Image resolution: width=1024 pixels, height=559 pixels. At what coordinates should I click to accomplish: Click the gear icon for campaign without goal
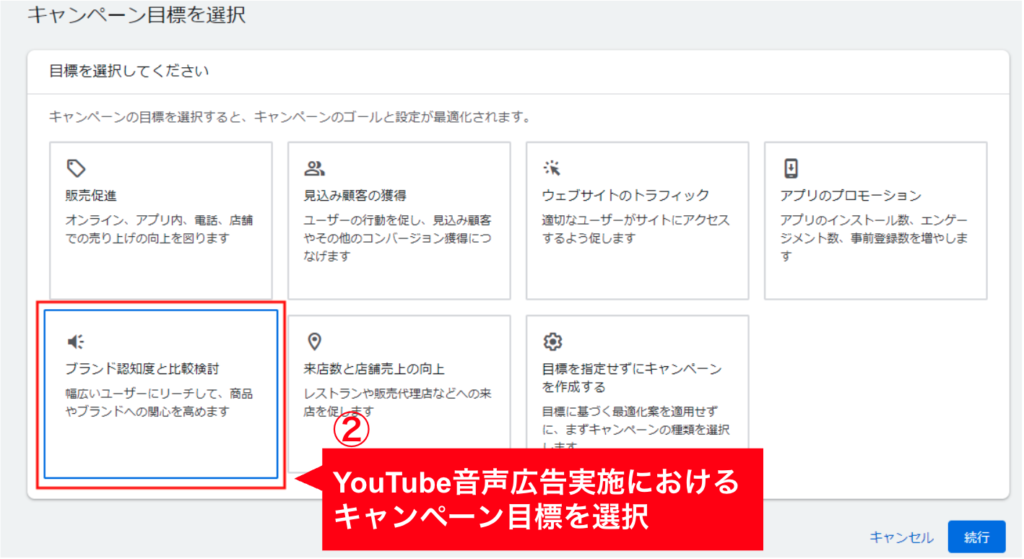click(552, 342)
